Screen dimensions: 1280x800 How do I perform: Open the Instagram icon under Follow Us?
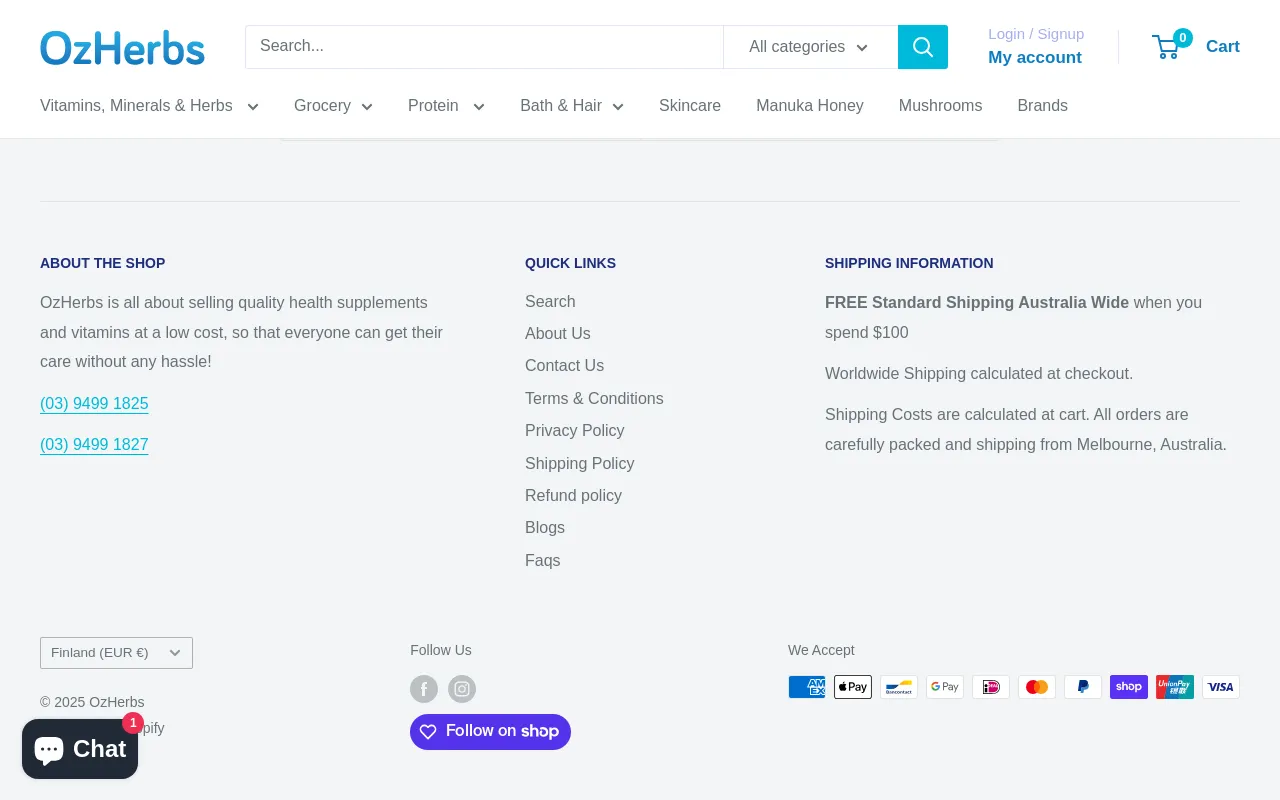coord(462,689)
